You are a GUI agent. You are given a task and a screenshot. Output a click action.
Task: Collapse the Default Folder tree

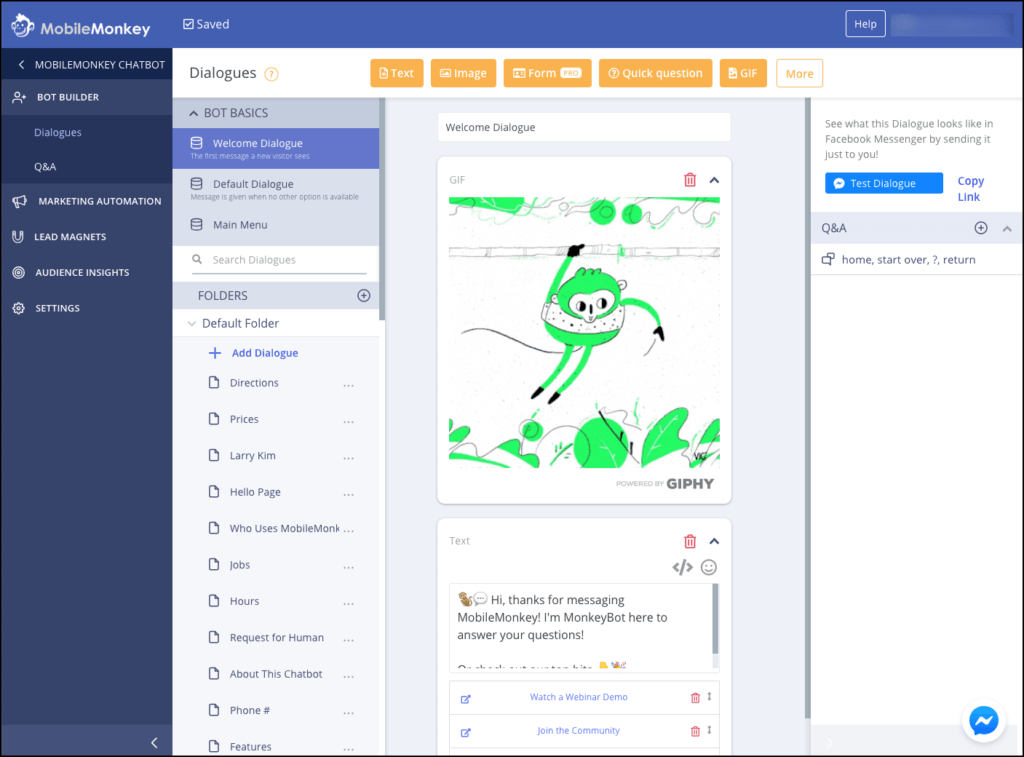[x=192, y=324]
